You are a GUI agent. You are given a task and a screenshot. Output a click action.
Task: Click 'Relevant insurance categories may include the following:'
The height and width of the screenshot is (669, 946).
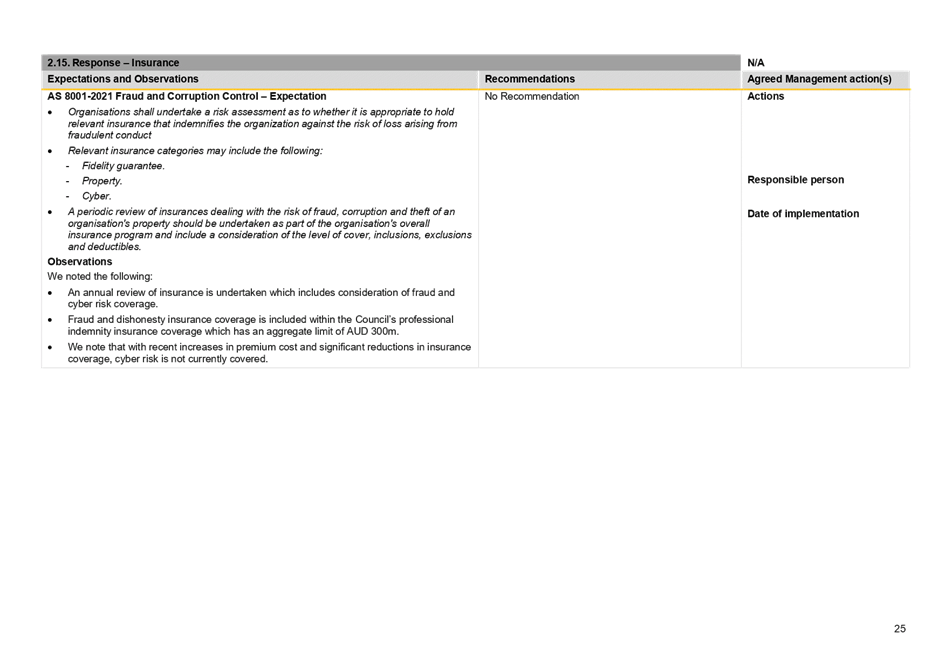click(x=195, y=151)
